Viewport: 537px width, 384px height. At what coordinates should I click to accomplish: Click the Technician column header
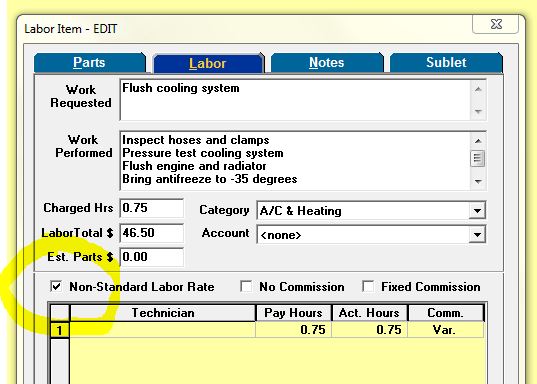click(x=163, y=313)
